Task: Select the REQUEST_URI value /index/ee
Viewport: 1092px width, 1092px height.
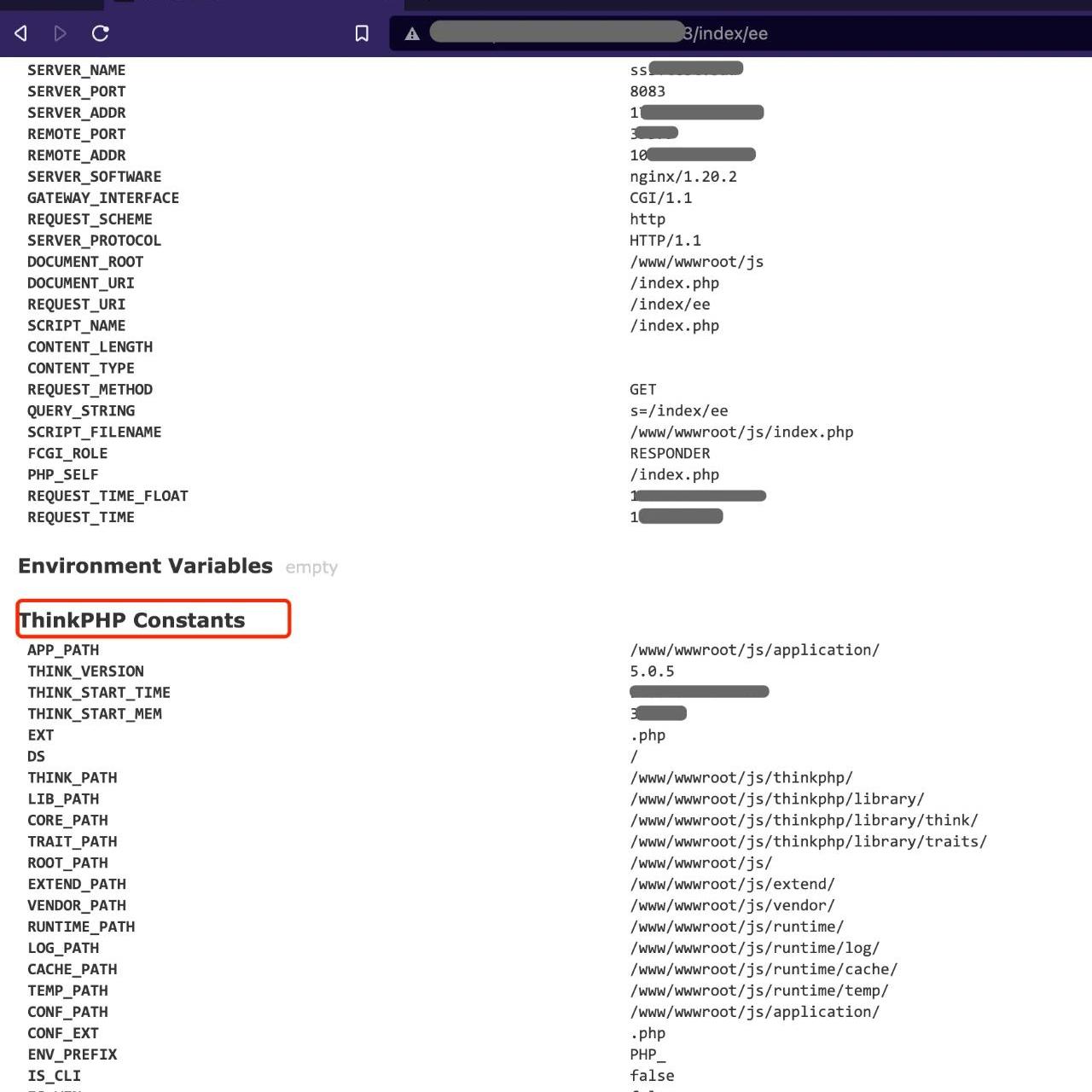Action: 670,305
